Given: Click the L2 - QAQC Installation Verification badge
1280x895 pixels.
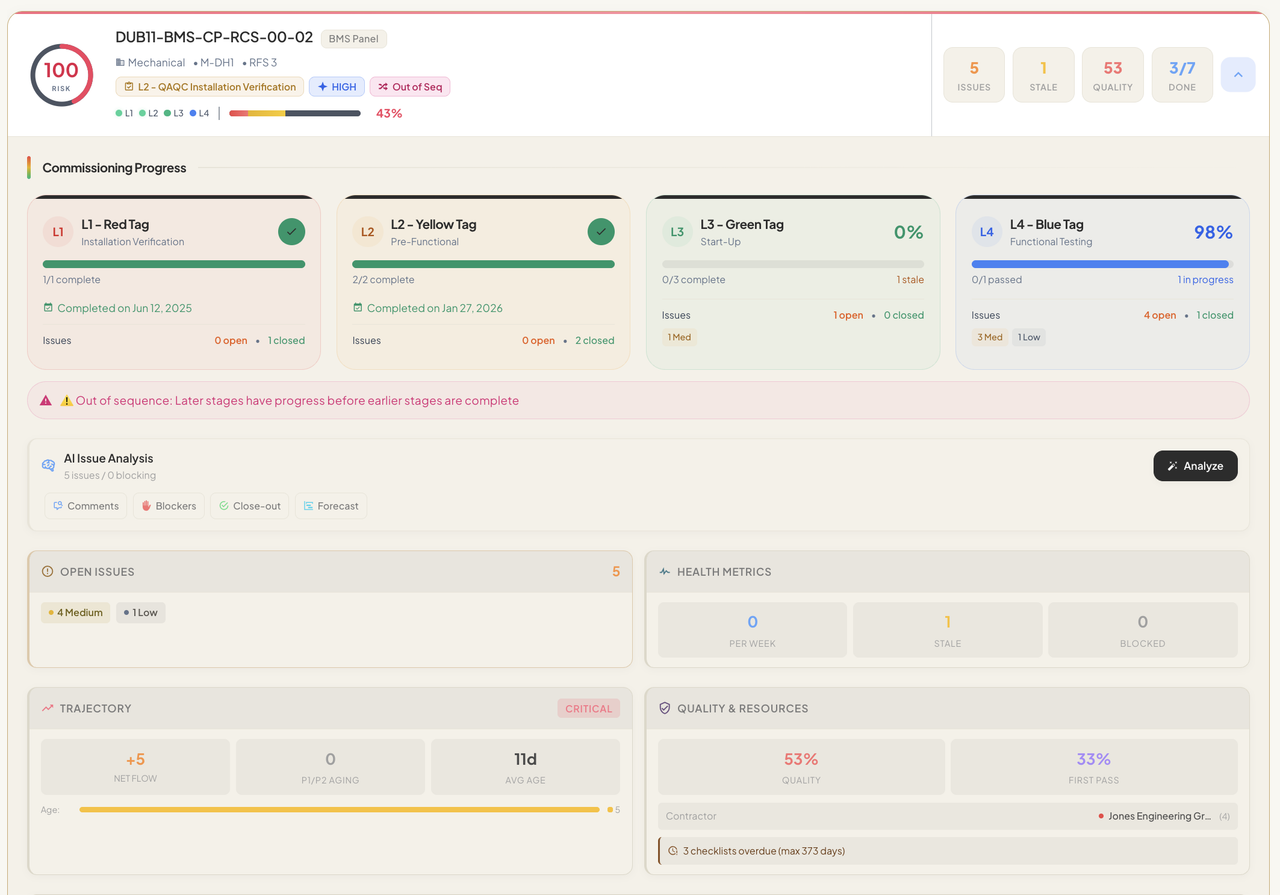Looking at the screenshot, I should 210,87.
